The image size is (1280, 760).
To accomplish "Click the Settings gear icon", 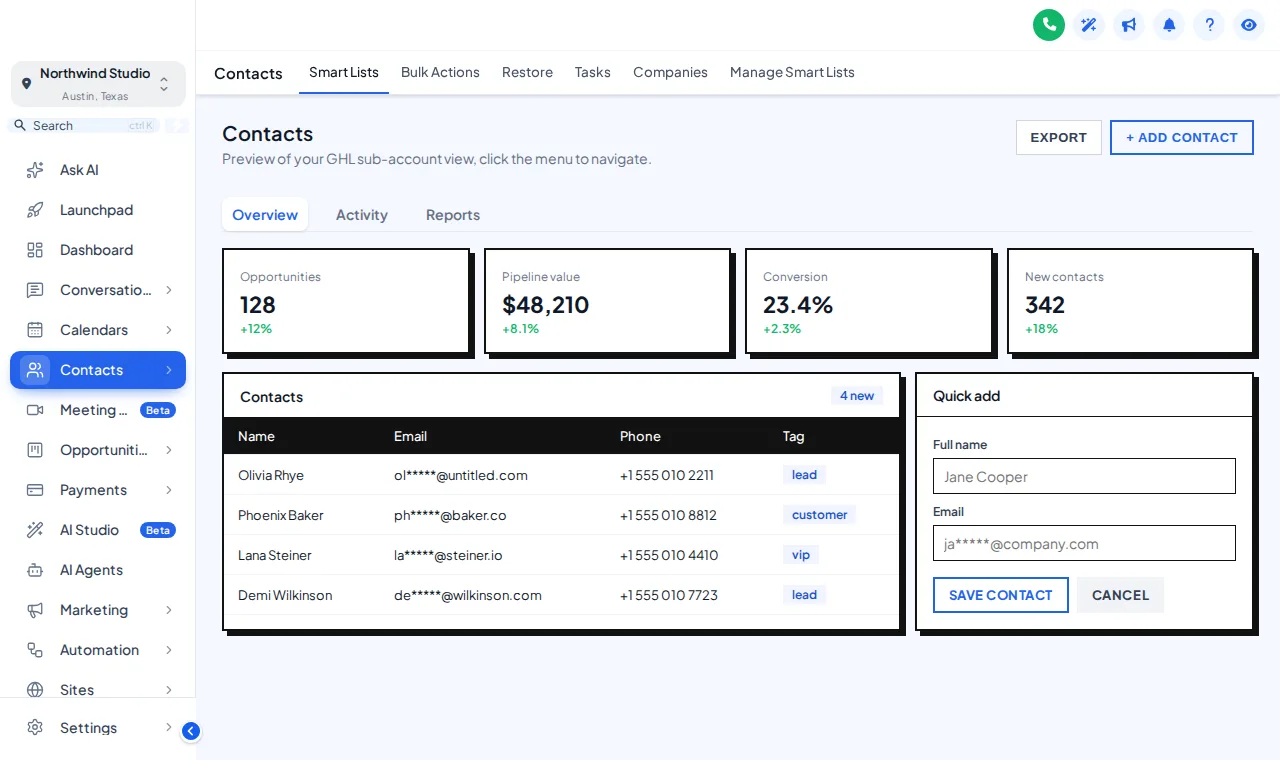I will [x=35, y=728].
